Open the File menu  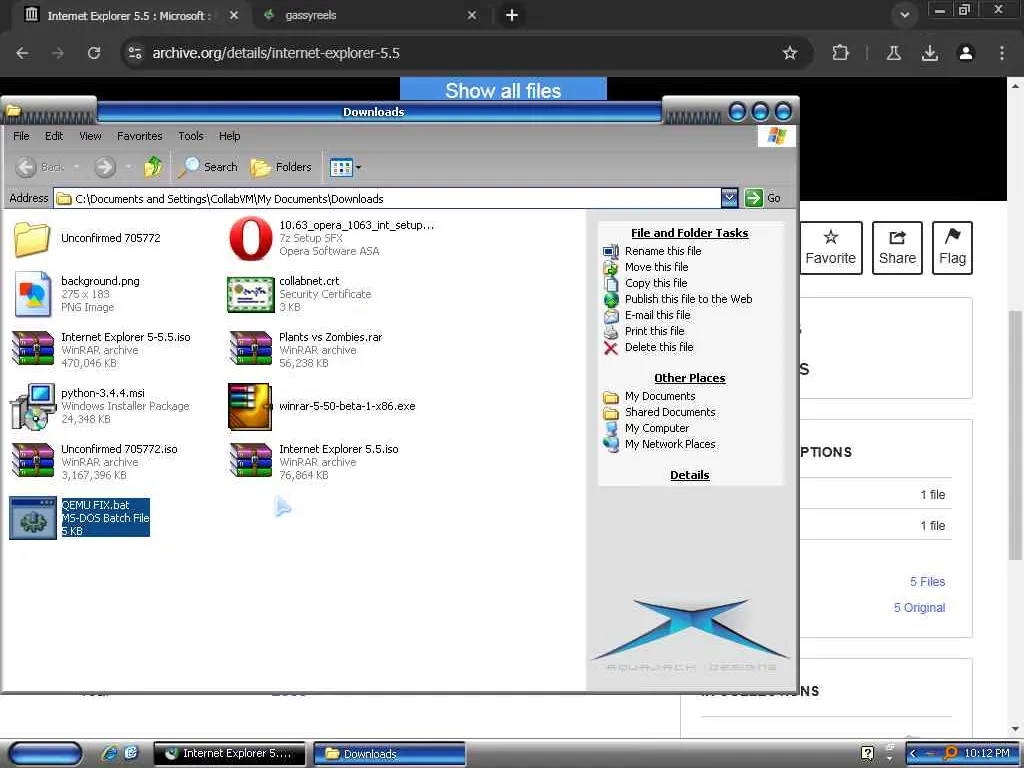pos(21,136)
